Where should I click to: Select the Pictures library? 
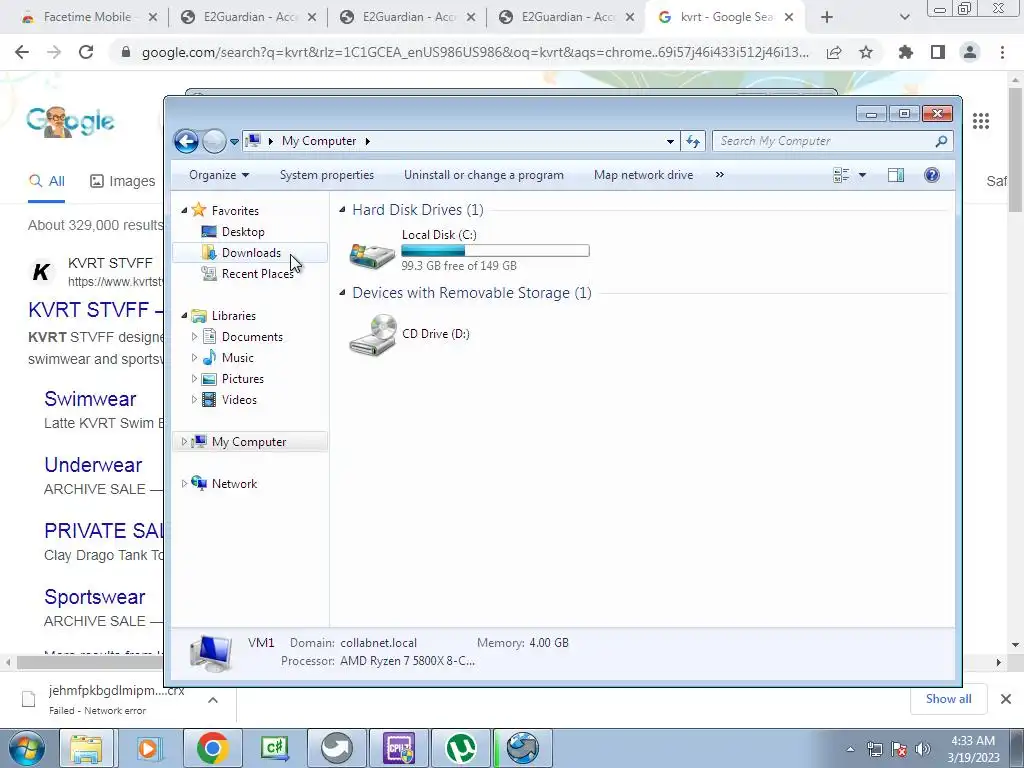click(242, 379)
